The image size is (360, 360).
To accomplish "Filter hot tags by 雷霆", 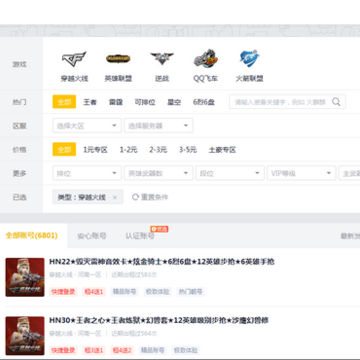I will [x=116, y=102].
